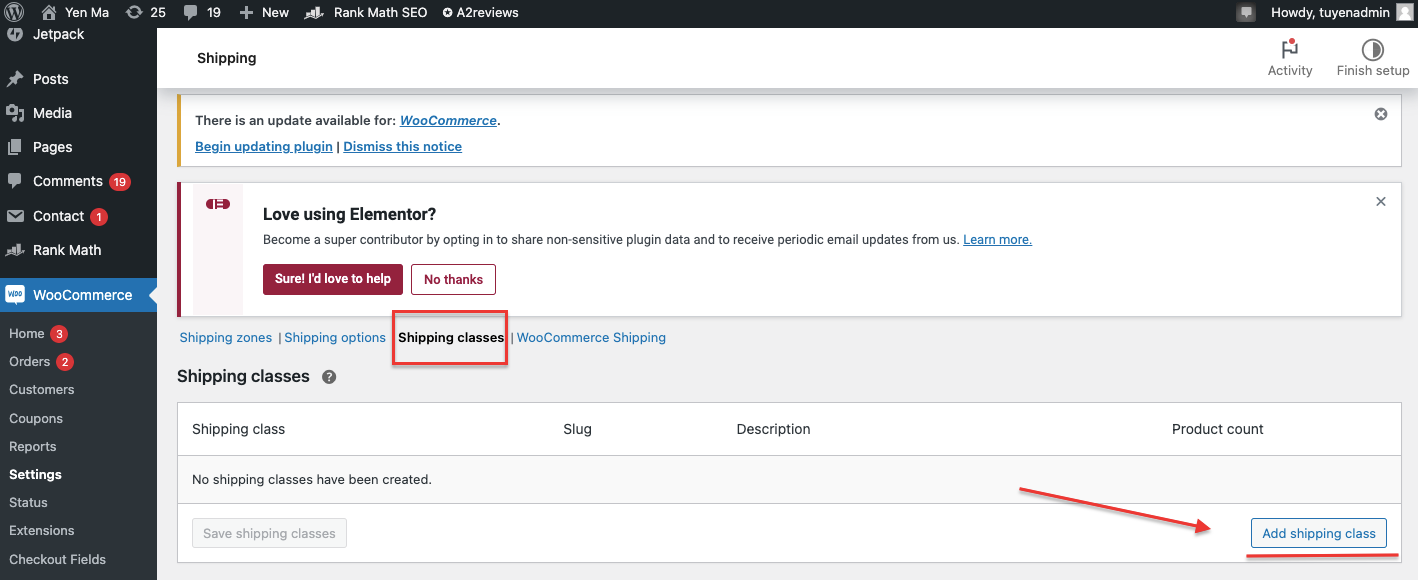Open Rank Math SEO admin bar menu
1418x580 pixels.
point(366,13)
